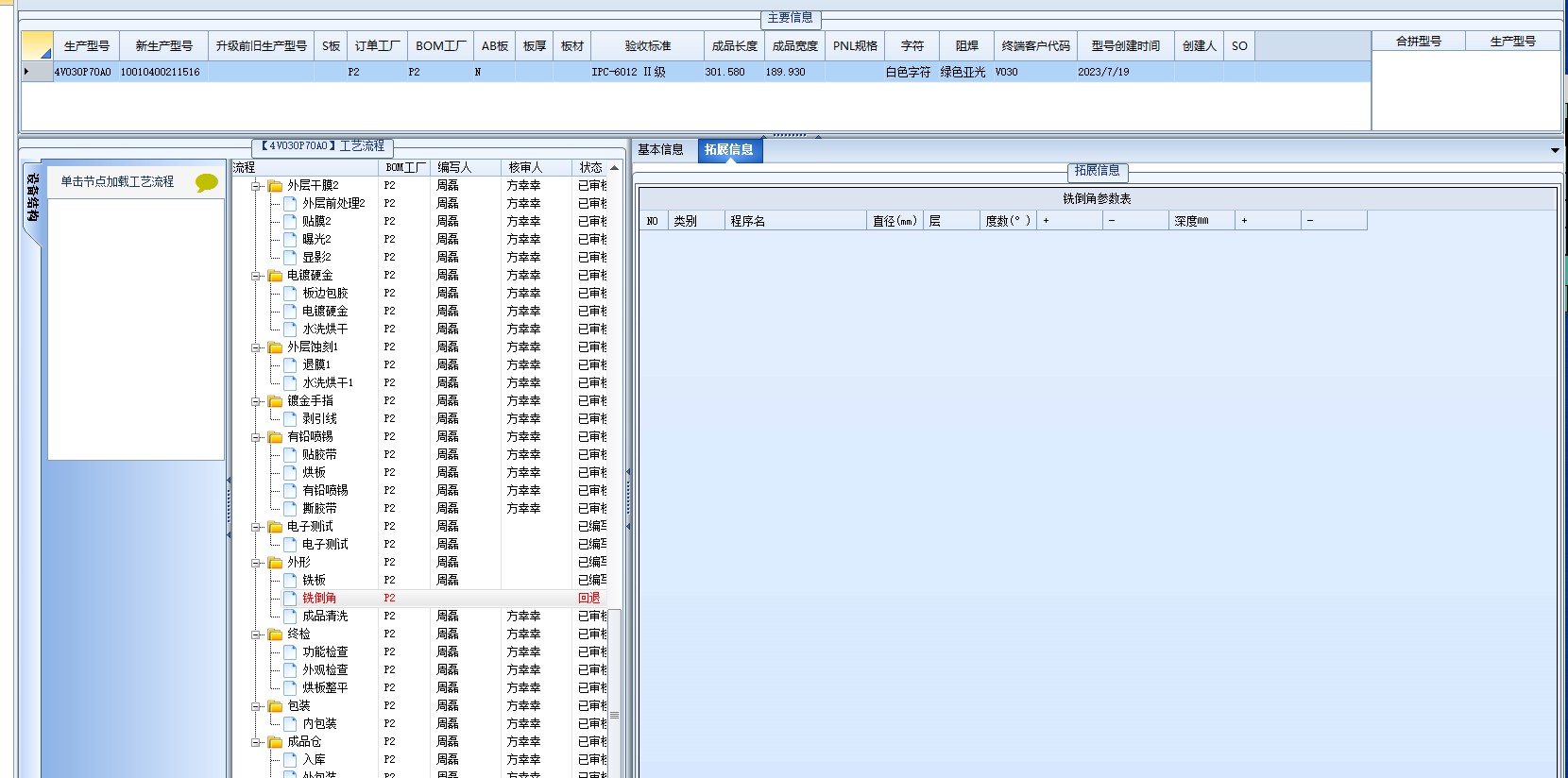Sort by the 成品长度 column header

[735, 46]
